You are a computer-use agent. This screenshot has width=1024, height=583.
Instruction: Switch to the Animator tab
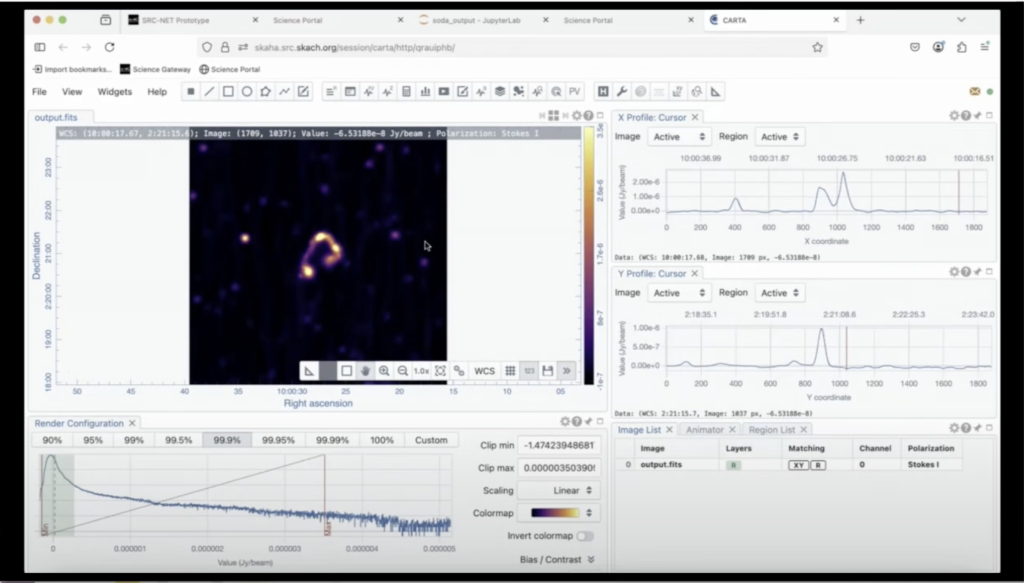(704, 429)
